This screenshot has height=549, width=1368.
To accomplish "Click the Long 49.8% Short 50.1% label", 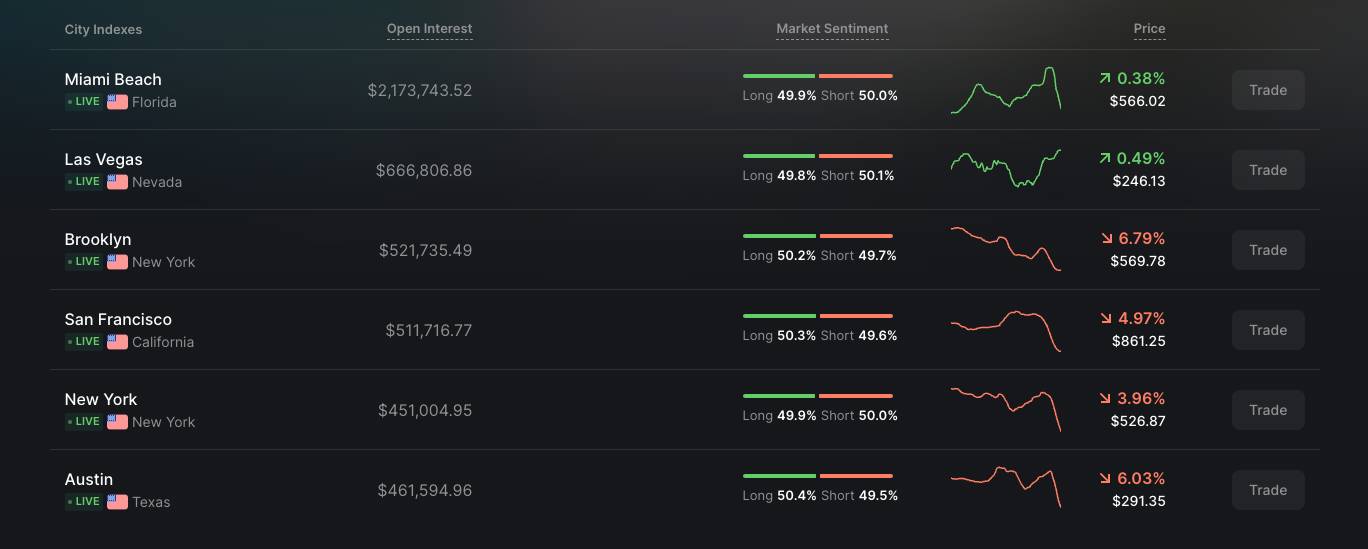I will tap(819, 175).
